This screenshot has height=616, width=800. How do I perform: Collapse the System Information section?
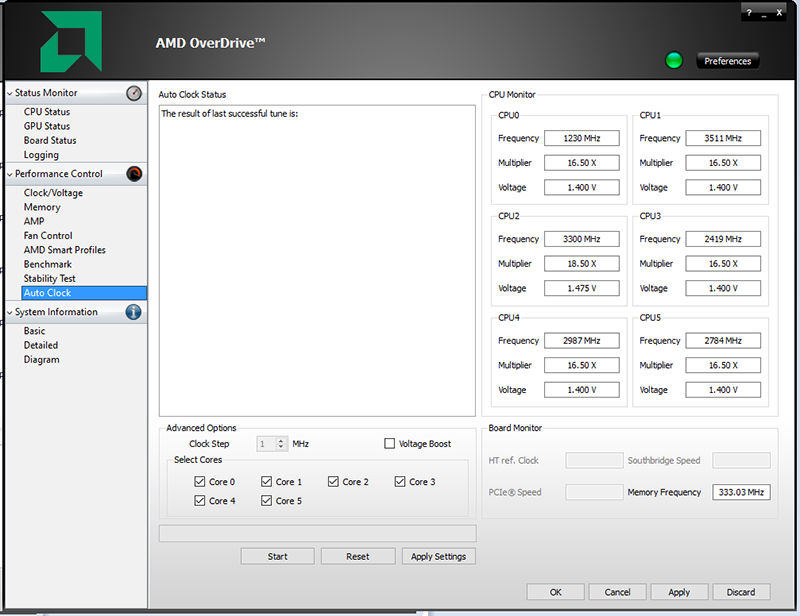click(x=10, y=312)
